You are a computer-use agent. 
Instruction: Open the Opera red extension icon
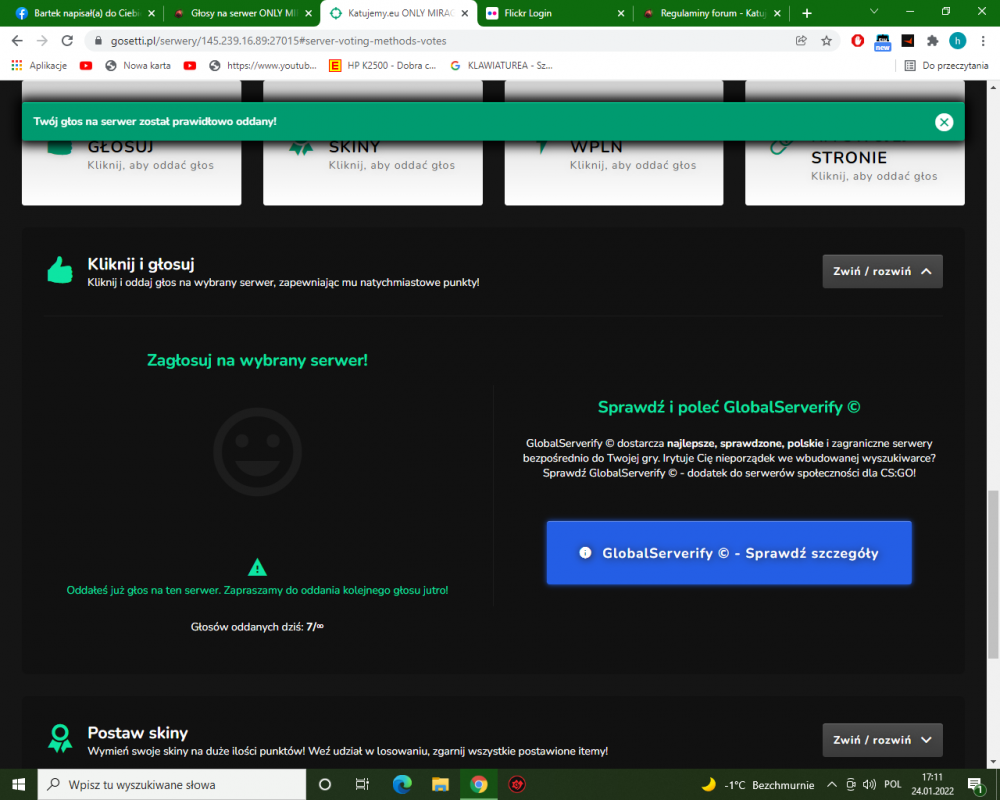[858, 41]
